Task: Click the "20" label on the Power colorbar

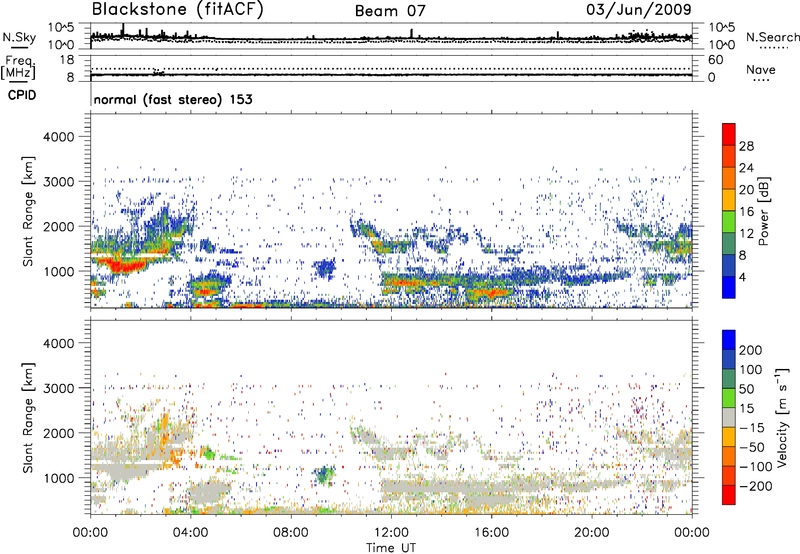Action: 746,190
